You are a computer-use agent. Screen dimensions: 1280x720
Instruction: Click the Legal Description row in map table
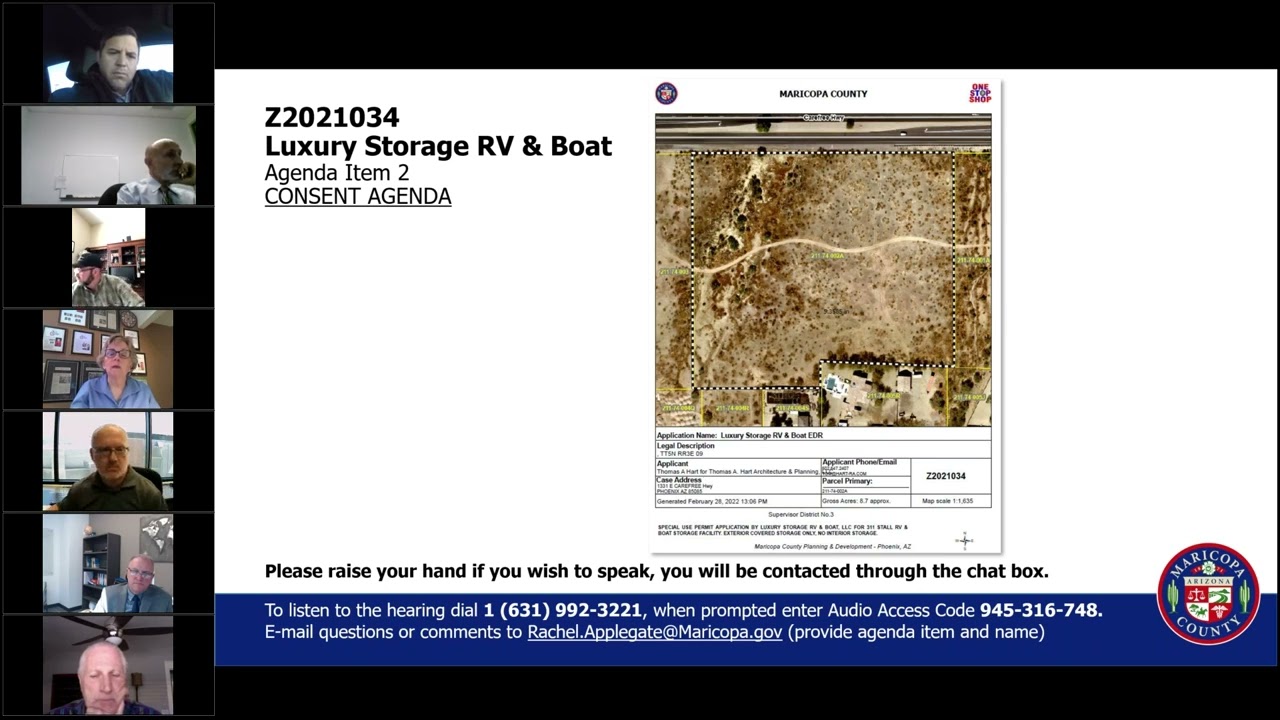point(823,450)
